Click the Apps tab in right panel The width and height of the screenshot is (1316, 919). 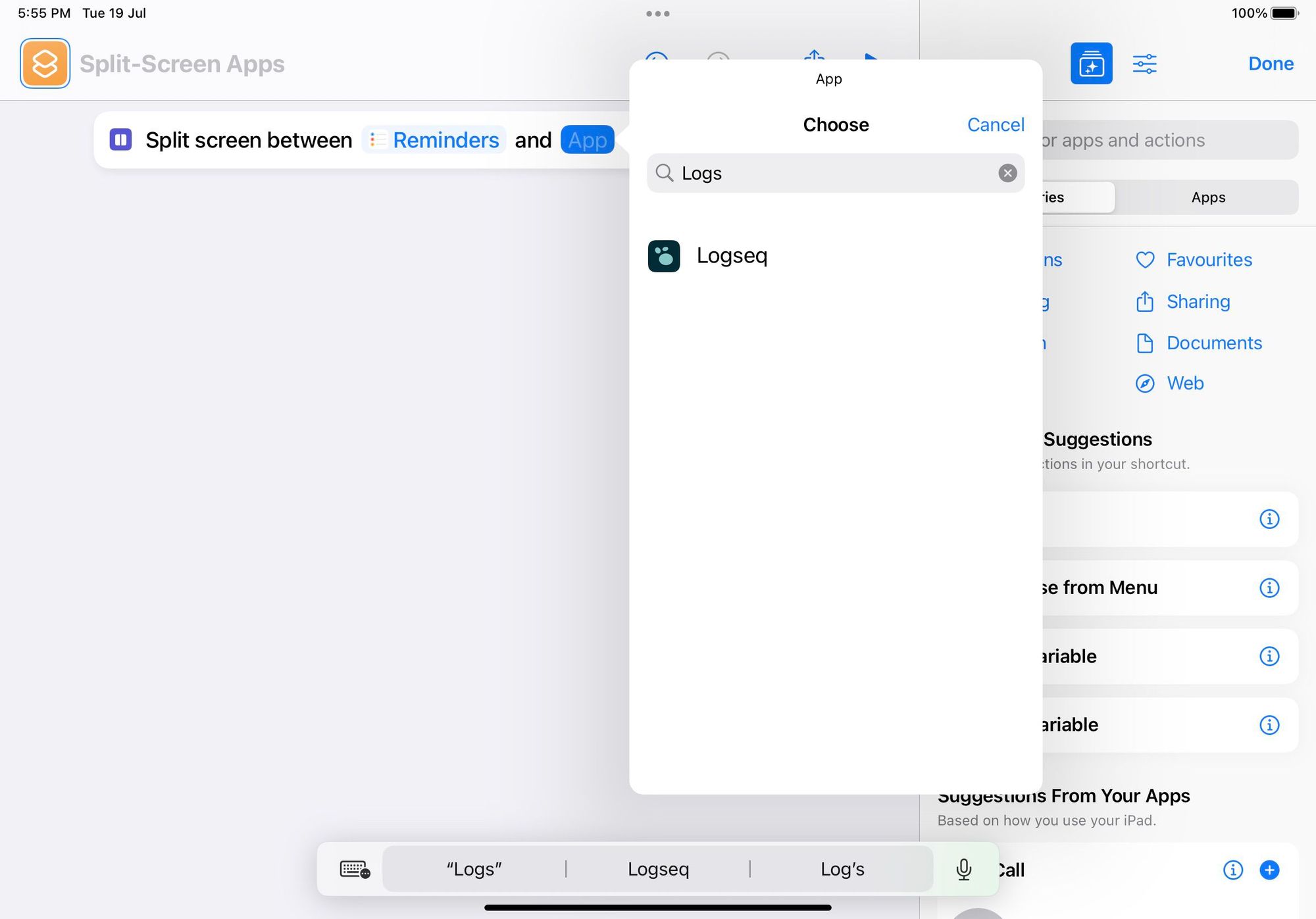pyautogui.click(x=1207, y=196)
